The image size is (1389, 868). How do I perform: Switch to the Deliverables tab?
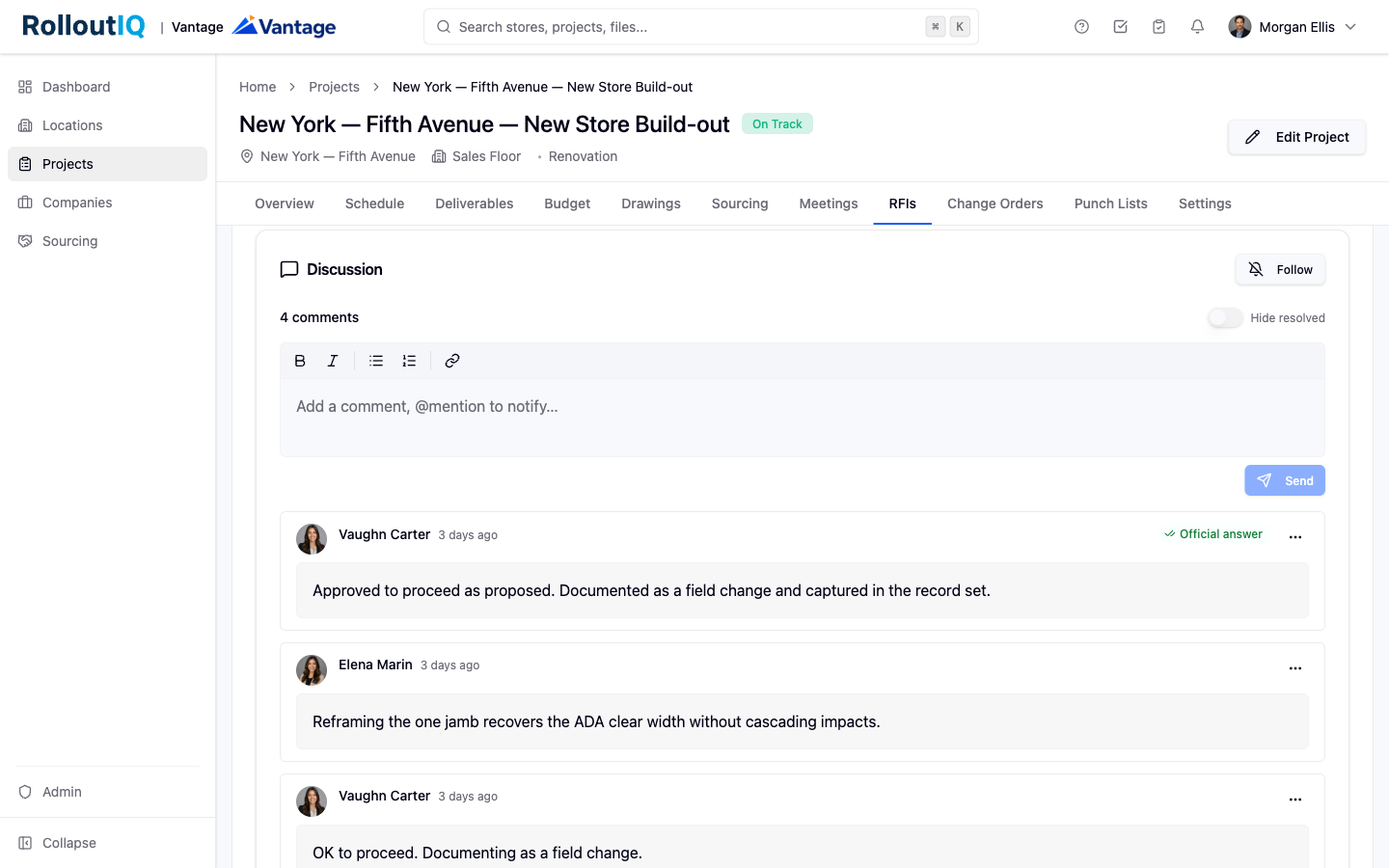[x=475, y=203]
